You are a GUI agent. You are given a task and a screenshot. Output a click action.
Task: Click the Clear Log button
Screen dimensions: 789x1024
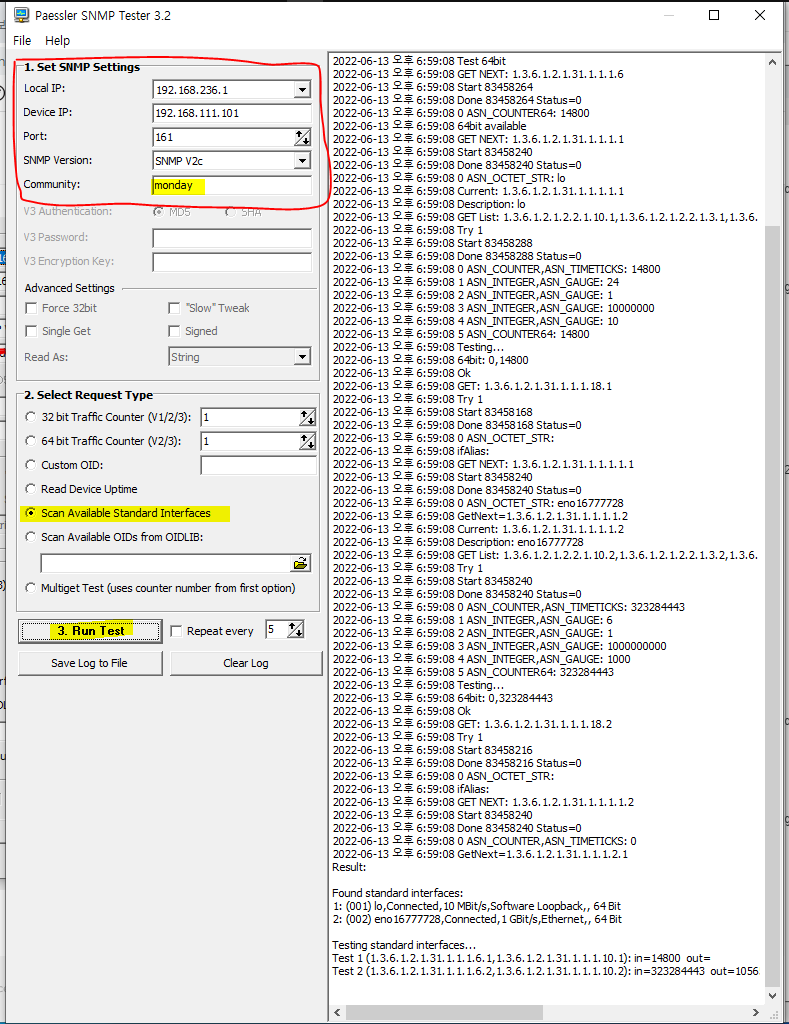[246, 663]
